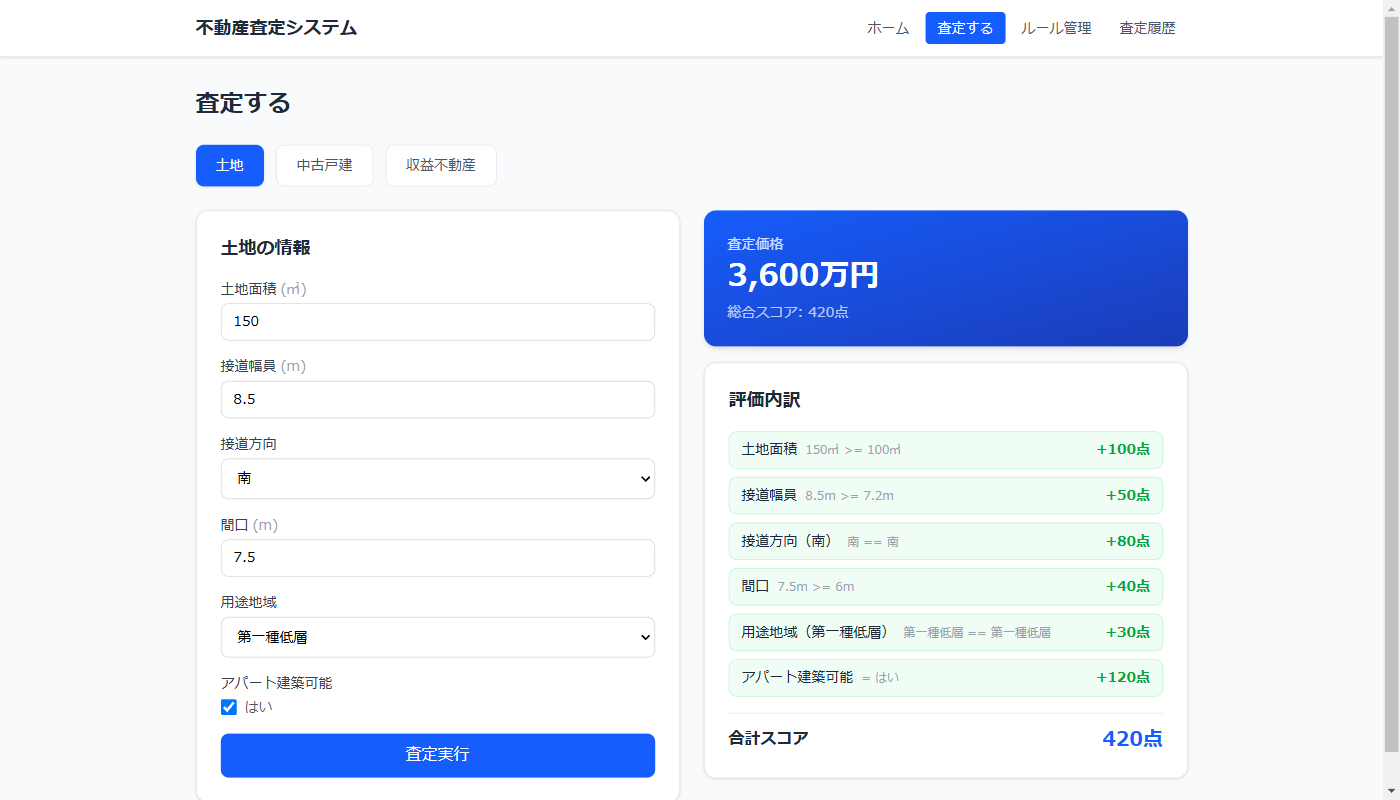The image size is (1400, 800).
Task: Select the 土地 property type tab
Action: [230, 165]
